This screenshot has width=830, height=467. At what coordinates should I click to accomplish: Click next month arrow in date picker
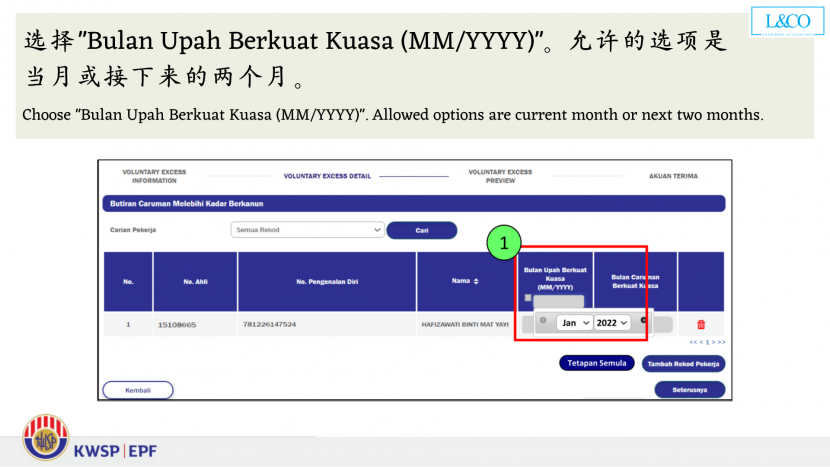click(643, 321)
